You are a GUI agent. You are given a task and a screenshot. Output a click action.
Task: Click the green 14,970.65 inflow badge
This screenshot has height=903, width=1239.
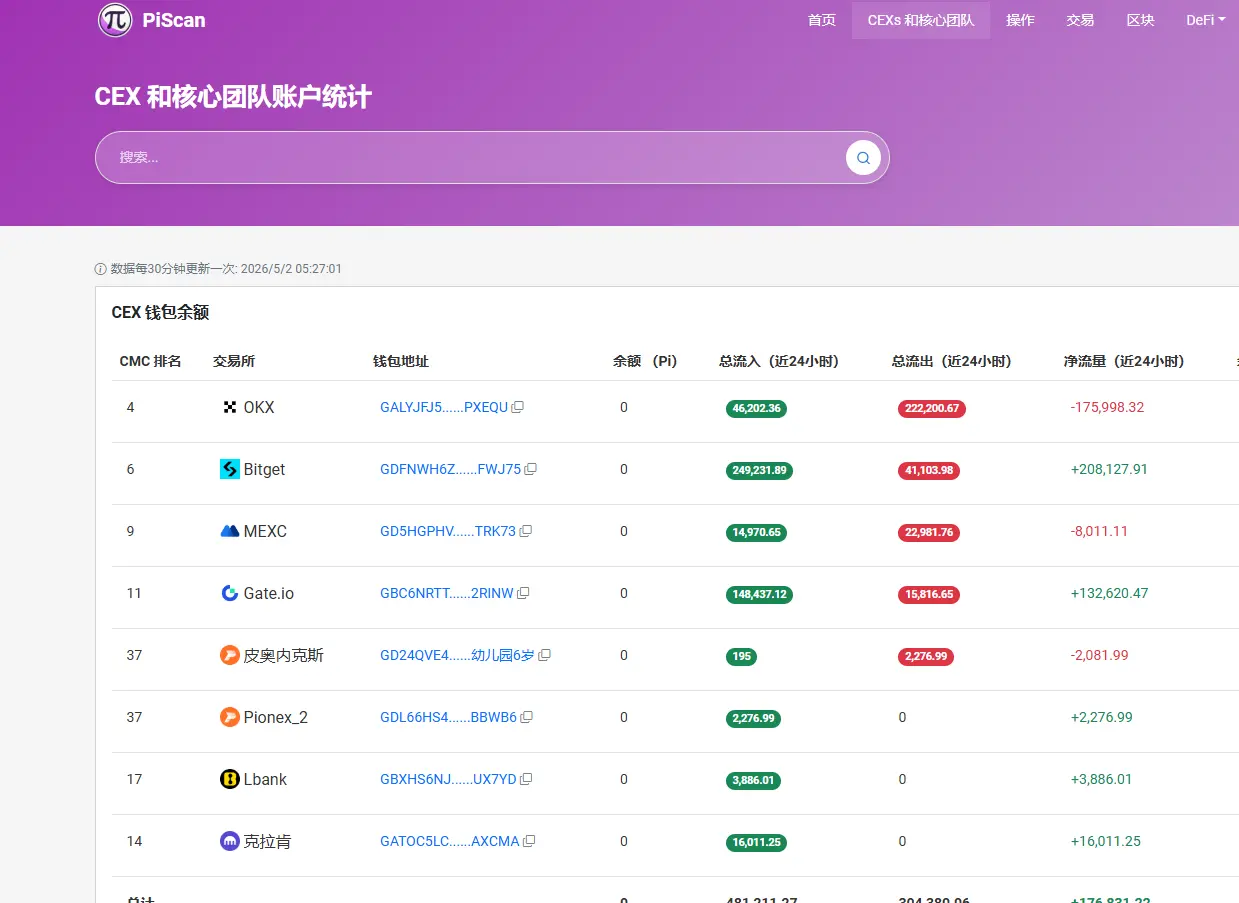tap(756, 532)
